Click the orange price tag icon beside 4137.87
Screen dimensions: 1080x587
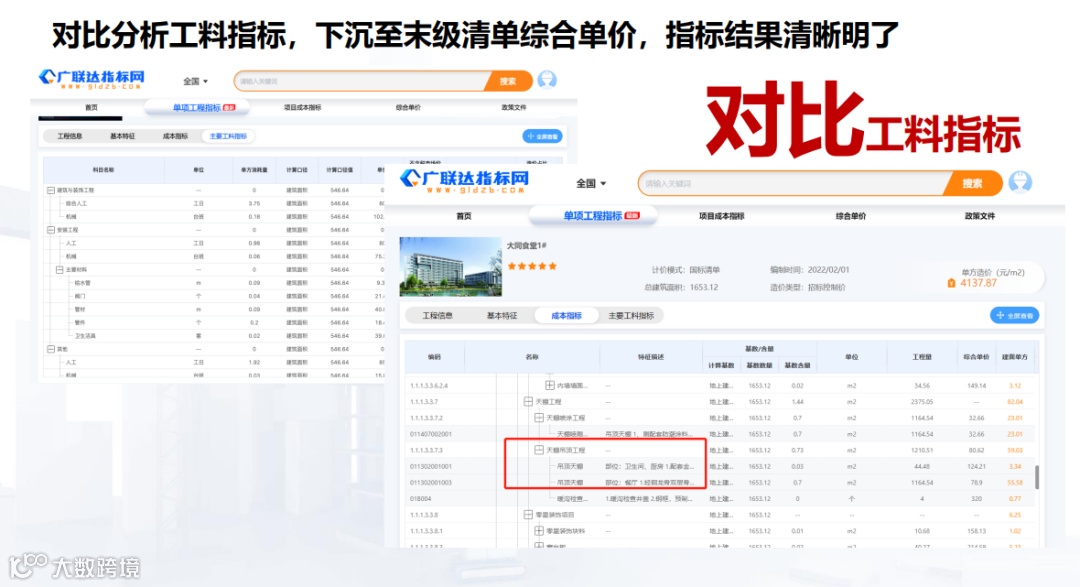pos(951,283)
